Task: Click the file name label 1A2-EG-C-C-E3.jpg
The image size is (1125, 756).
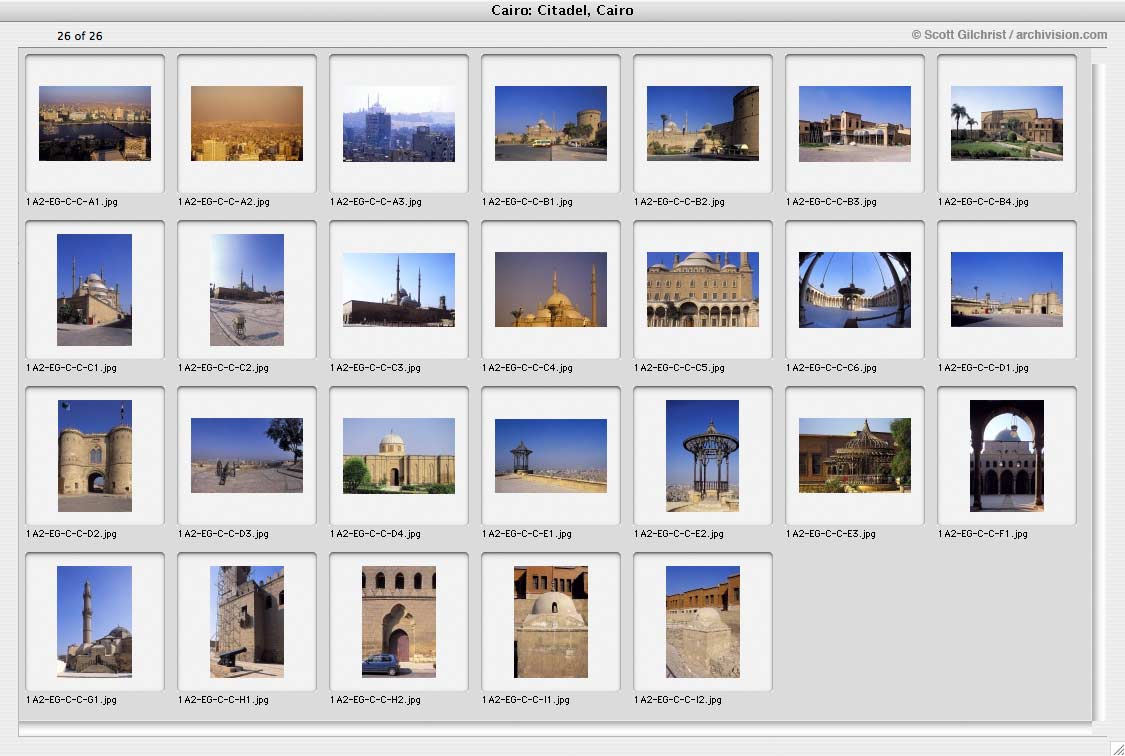Action: pyautogui.click(x=832, y=534)
